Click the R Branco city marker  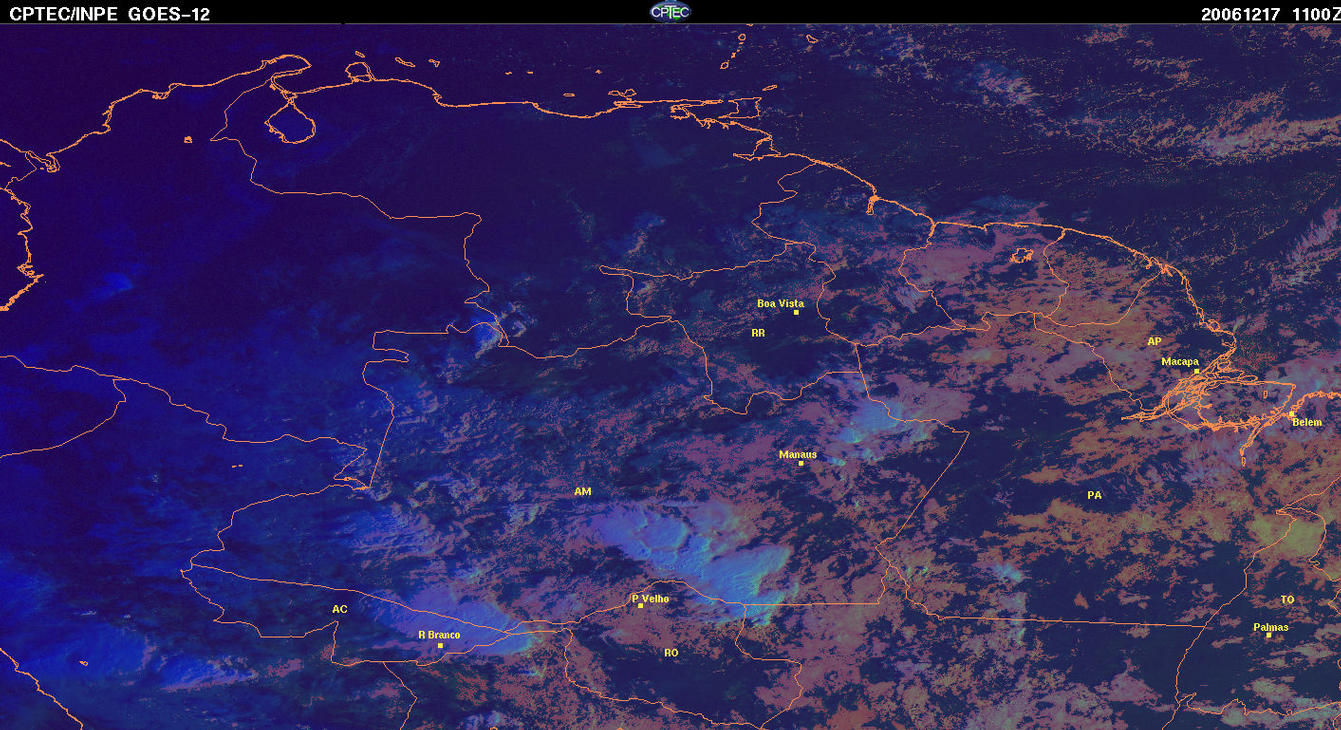tap(440, 645)
